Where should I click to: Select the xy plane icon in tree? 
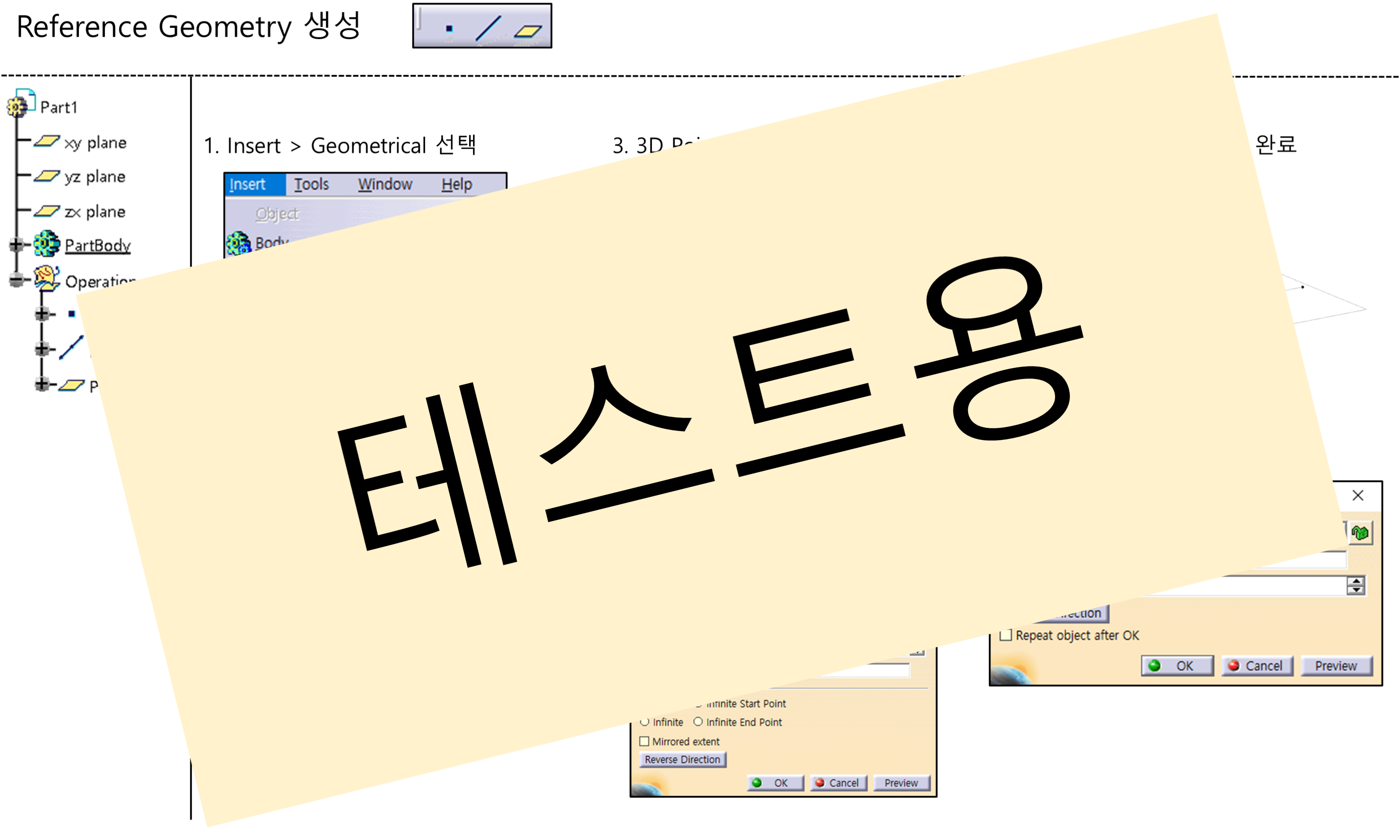[x=47, y=141]
